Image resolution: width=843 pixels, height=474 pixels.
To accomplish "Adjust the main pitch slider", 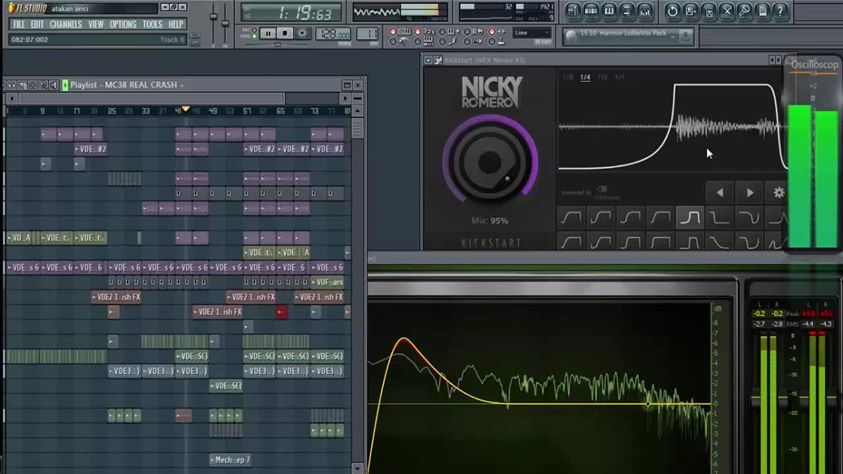I will (225, 24).
